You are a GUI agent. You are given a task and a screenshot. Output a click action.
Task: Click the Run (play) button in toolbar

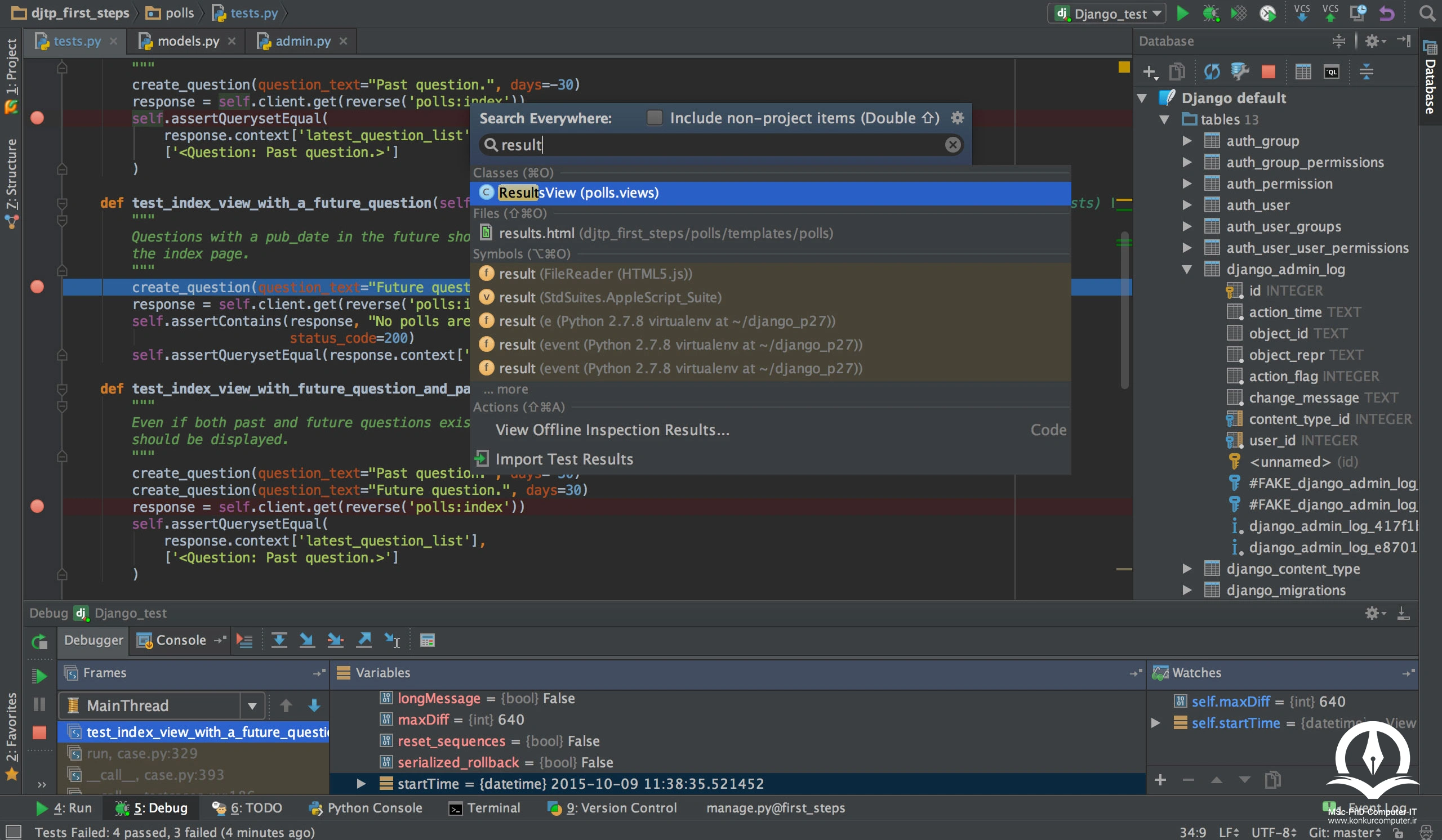pos(1183,13)
